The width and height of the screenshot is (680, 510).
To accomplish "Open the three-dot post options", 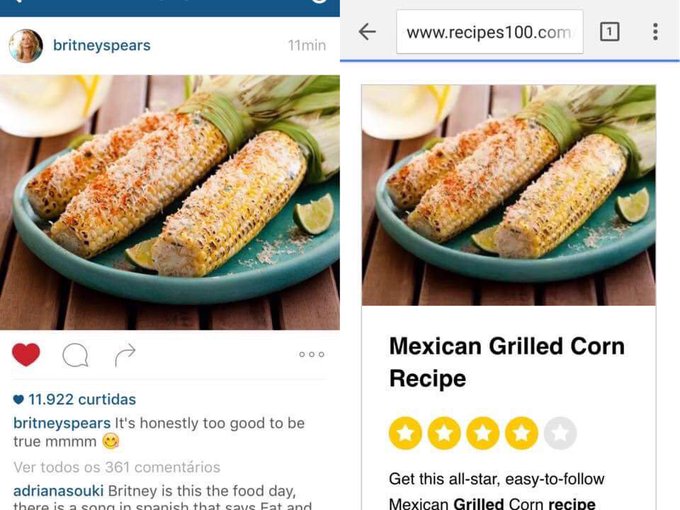I will tap(312, 354).
